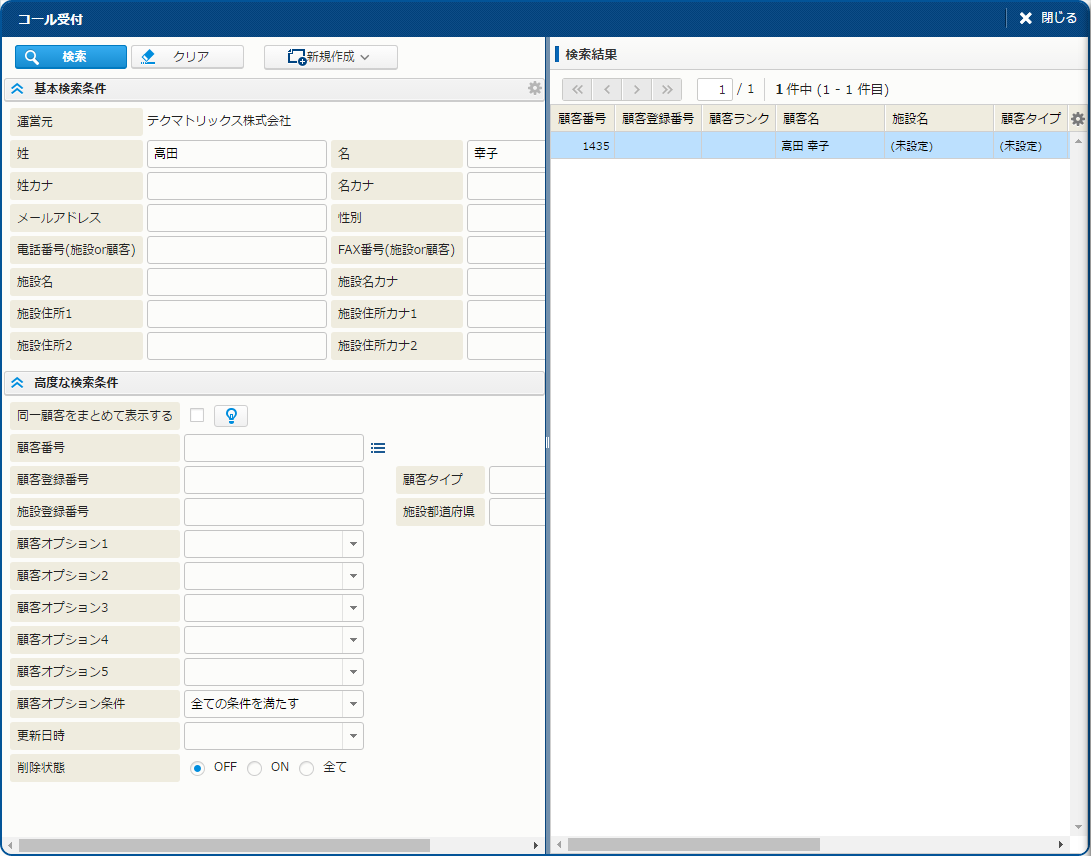Go to next results page
The height and width of the screenshot is (856, 1091).
tap(637, 89)
